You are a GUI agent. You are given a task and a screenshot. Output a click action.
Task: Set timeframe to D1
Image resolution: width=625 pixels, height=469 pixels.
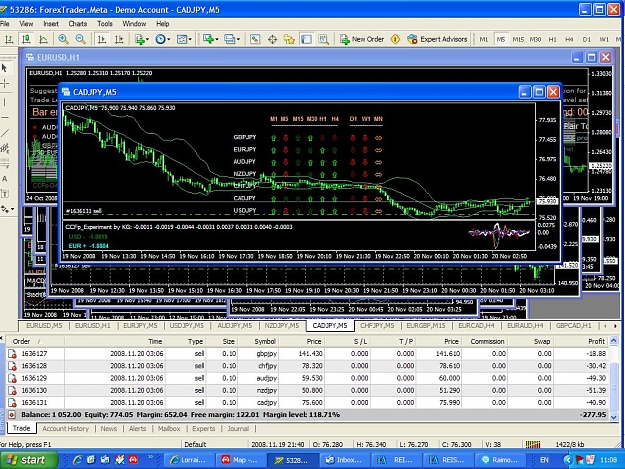tap(586, 39)
